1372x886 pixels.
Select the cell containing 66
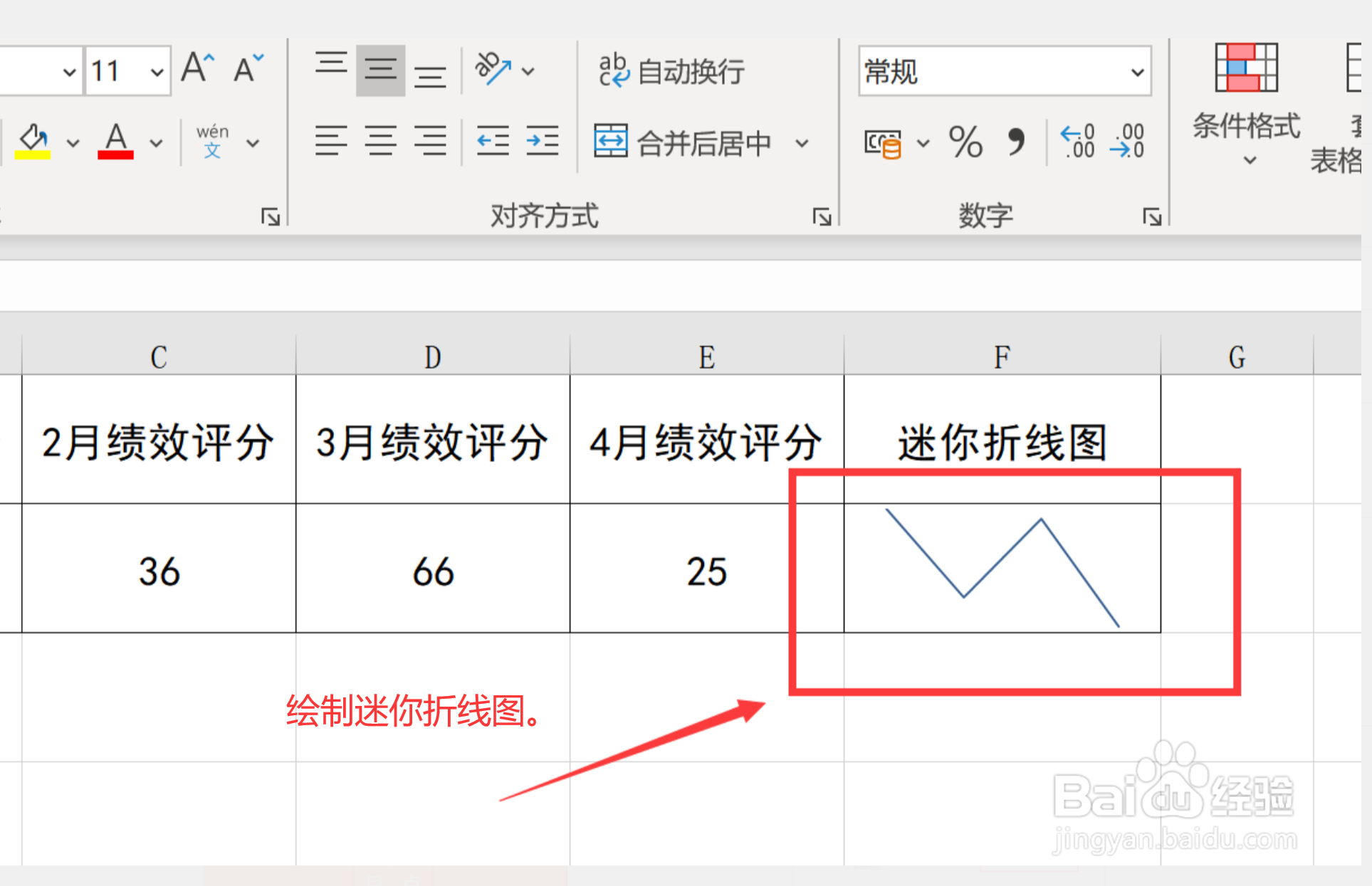pyautogui.click(x=432, y=569)
